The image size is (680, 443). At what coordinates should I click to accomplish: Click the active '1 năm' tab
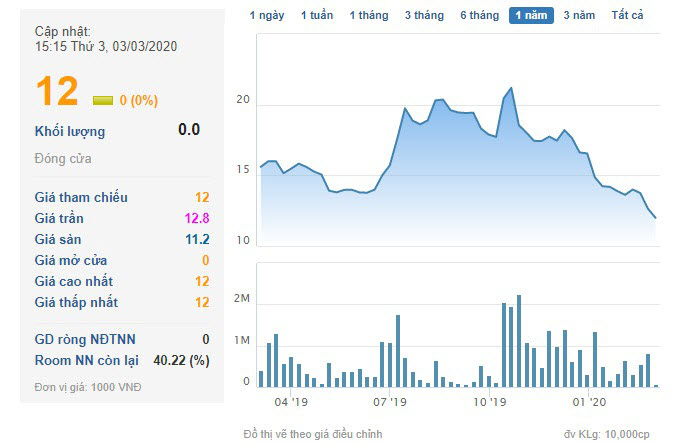pyautogui.click(x=531, y=15)
